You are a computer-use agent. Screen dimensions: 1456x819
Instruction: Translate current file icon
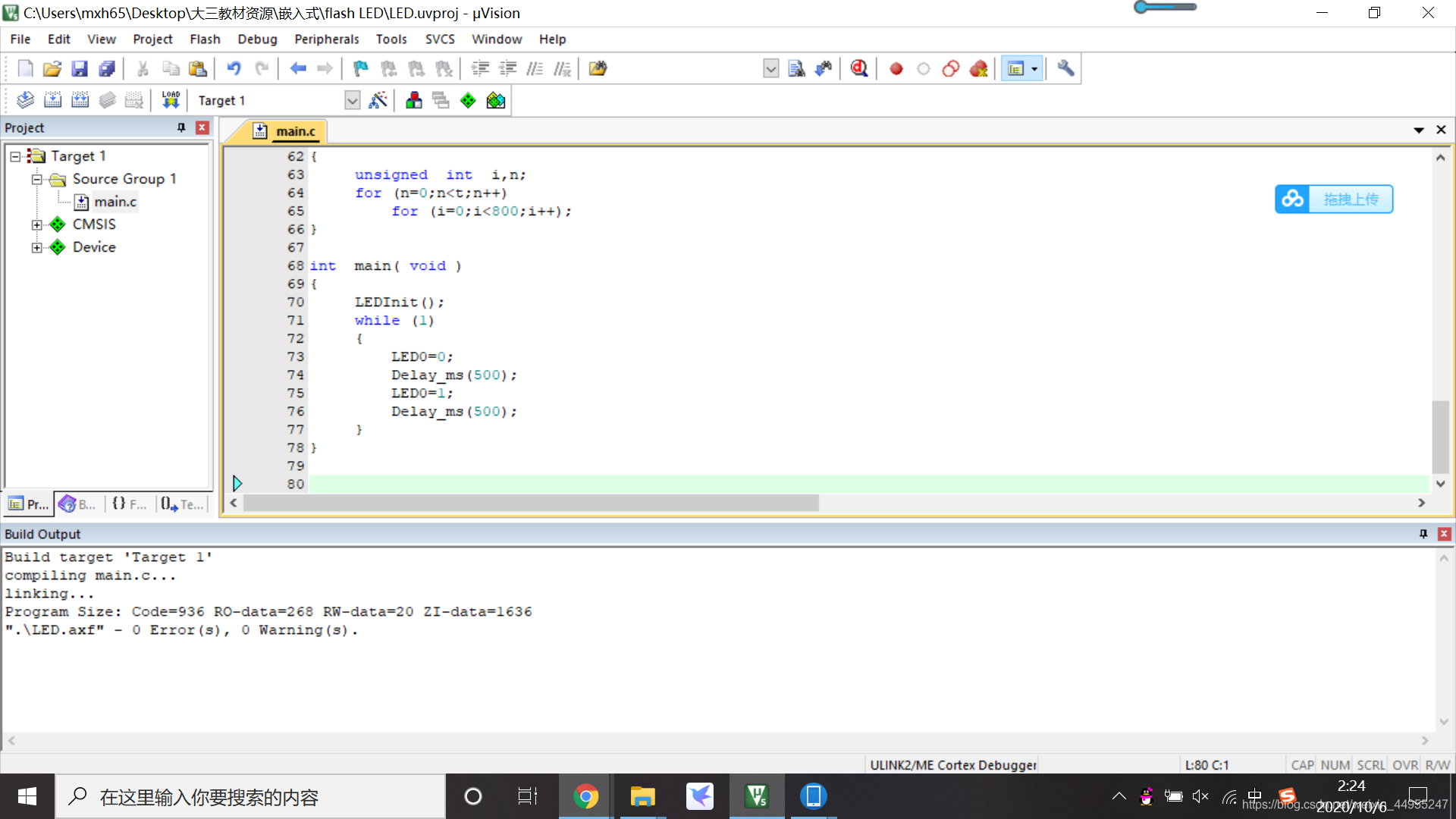25,100
